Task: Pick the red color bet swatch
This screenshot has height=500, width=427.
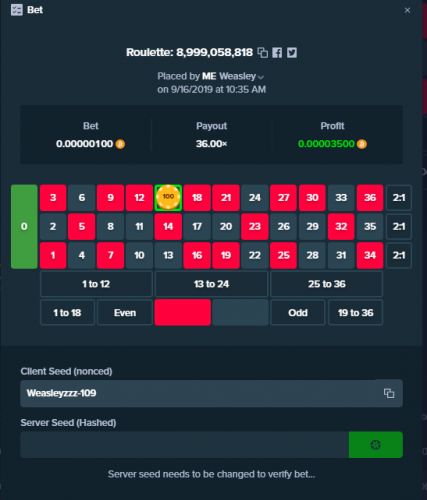Action: [x=183, y=313]
